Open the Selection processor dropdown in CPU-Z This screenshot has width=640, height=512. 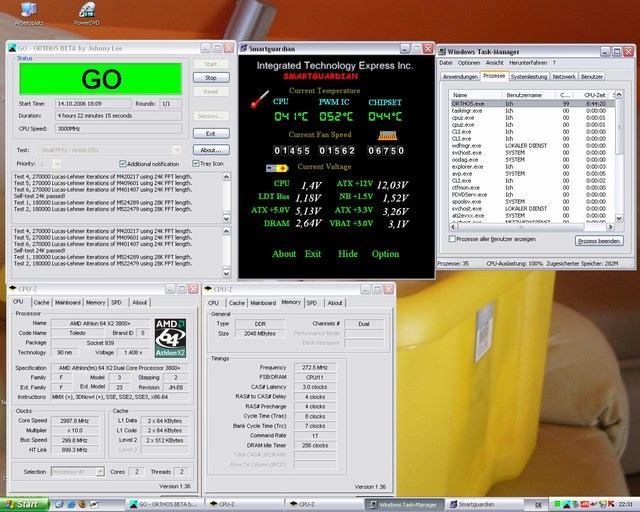(x=100, y=472)
